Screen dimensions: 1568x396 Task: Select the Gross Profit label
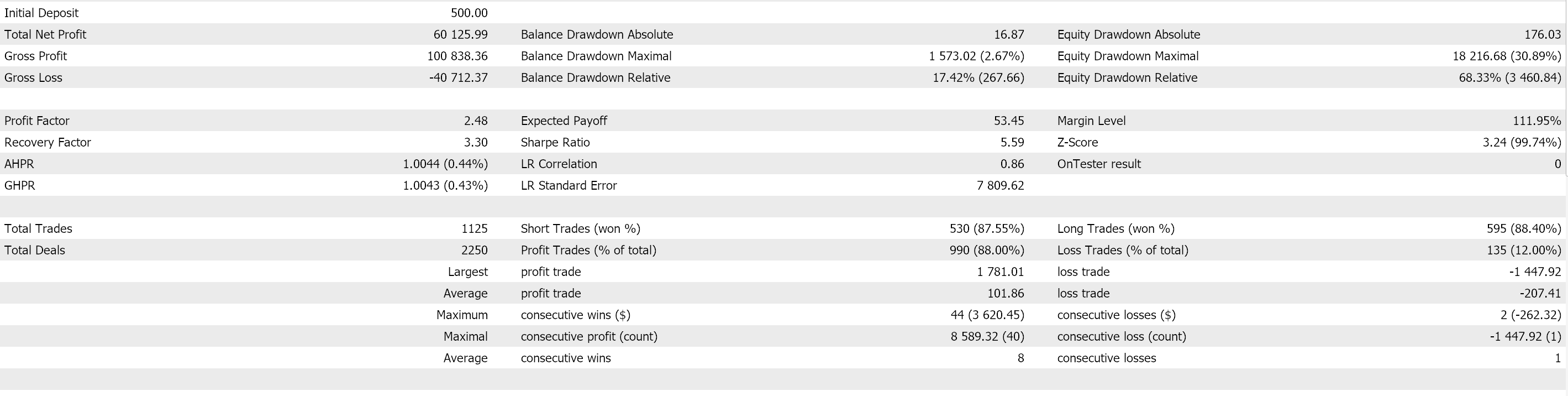tap(35, 56)
